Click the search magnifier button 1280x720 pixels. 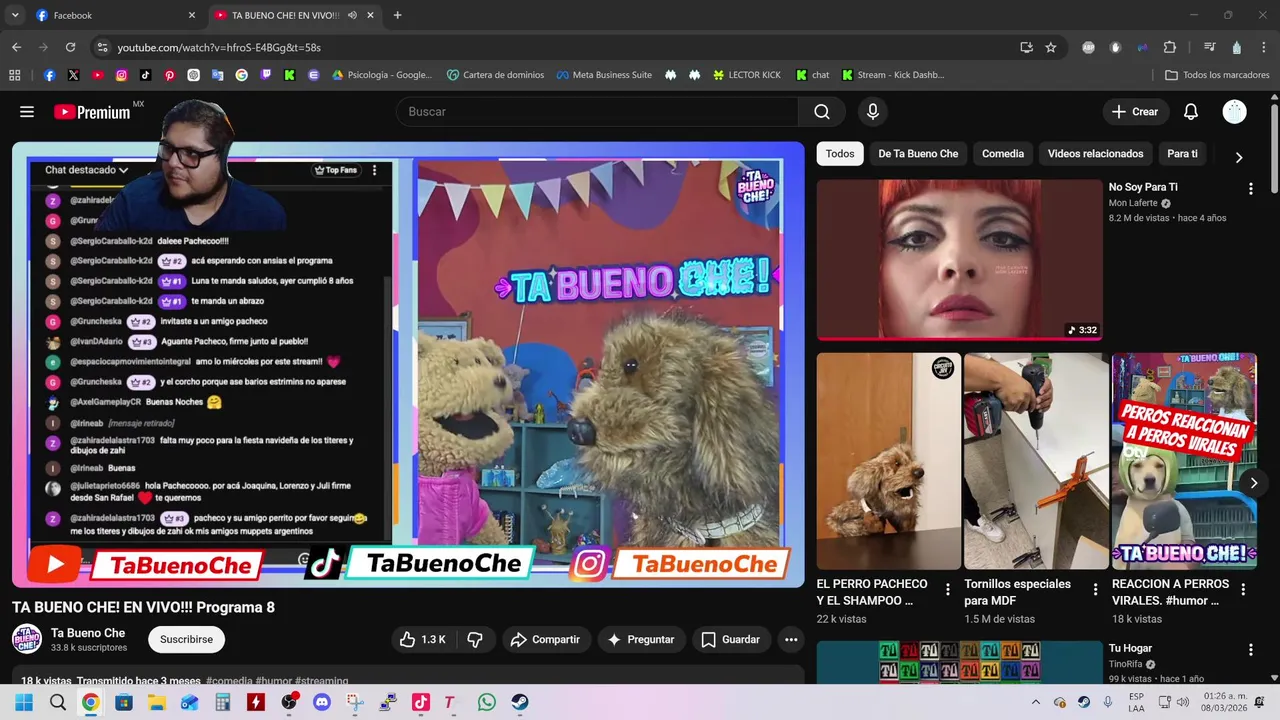coord(822,112)
